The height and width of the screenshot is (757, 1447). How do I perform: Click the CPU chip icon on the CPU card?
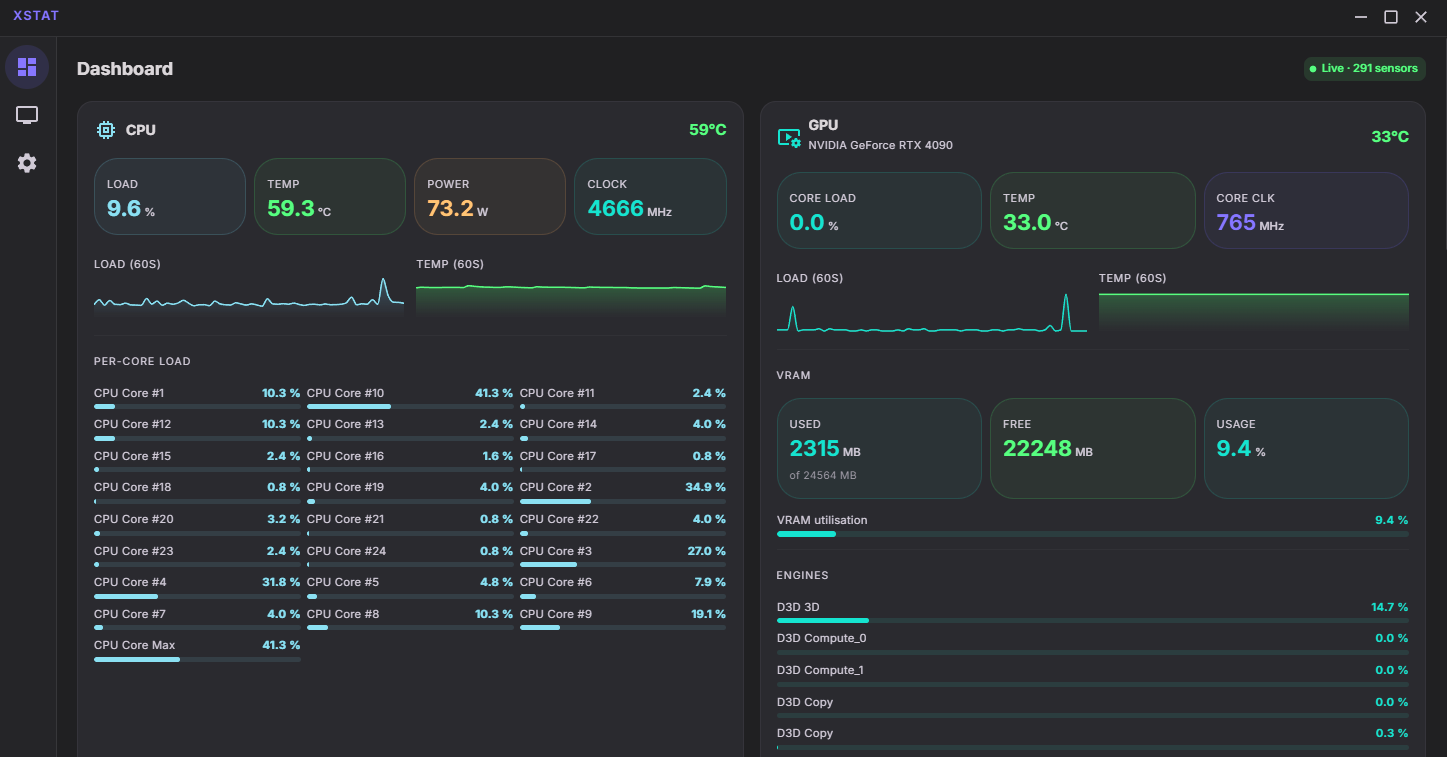click(105, 130)
